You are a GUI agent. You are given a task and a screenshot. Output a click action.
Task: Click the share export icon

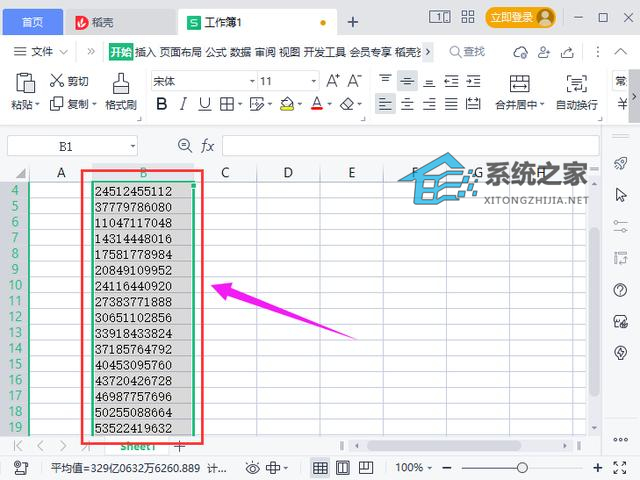click(567, 52)
